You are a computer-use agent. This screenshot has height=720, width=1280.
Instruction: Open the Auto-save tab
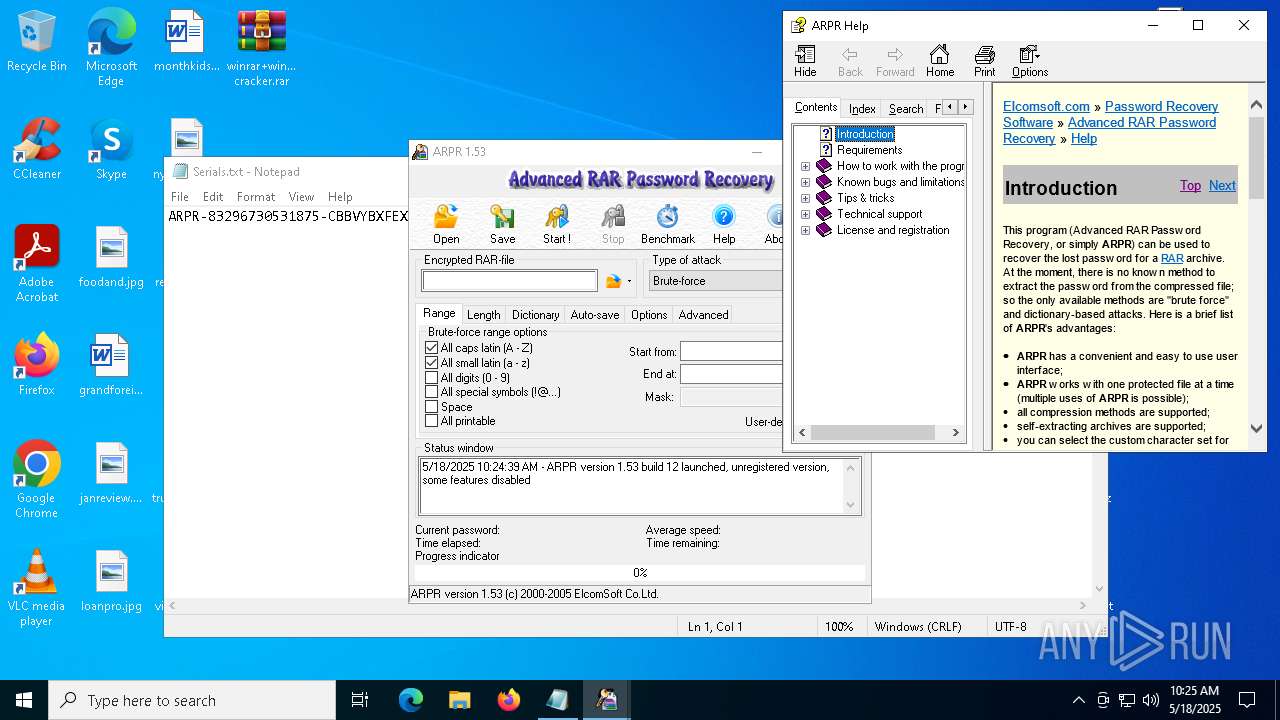pyautogui.click(x=594, y=315)
